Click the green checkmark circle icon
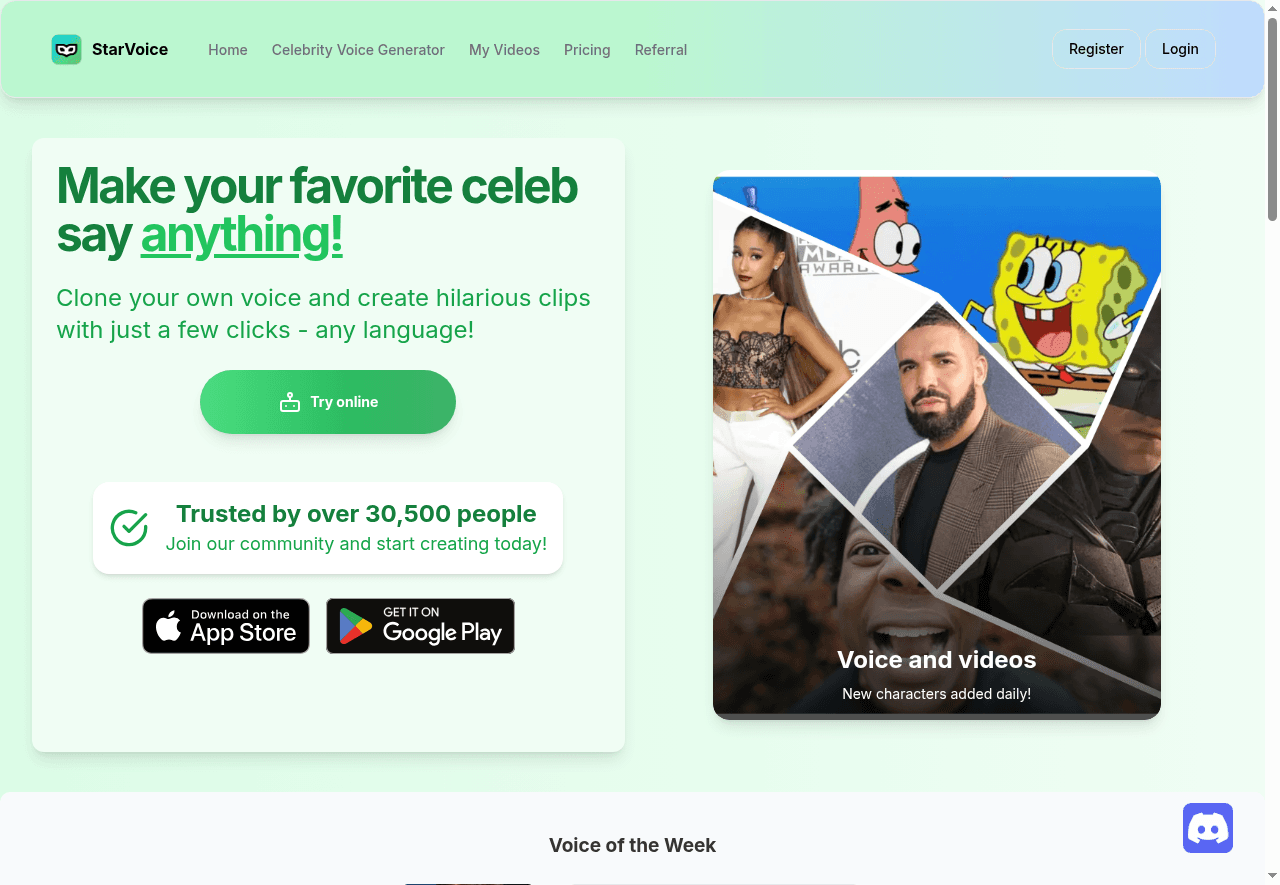Image resolution: width=1280 pixels, height=885 pixels. [129, 528]
